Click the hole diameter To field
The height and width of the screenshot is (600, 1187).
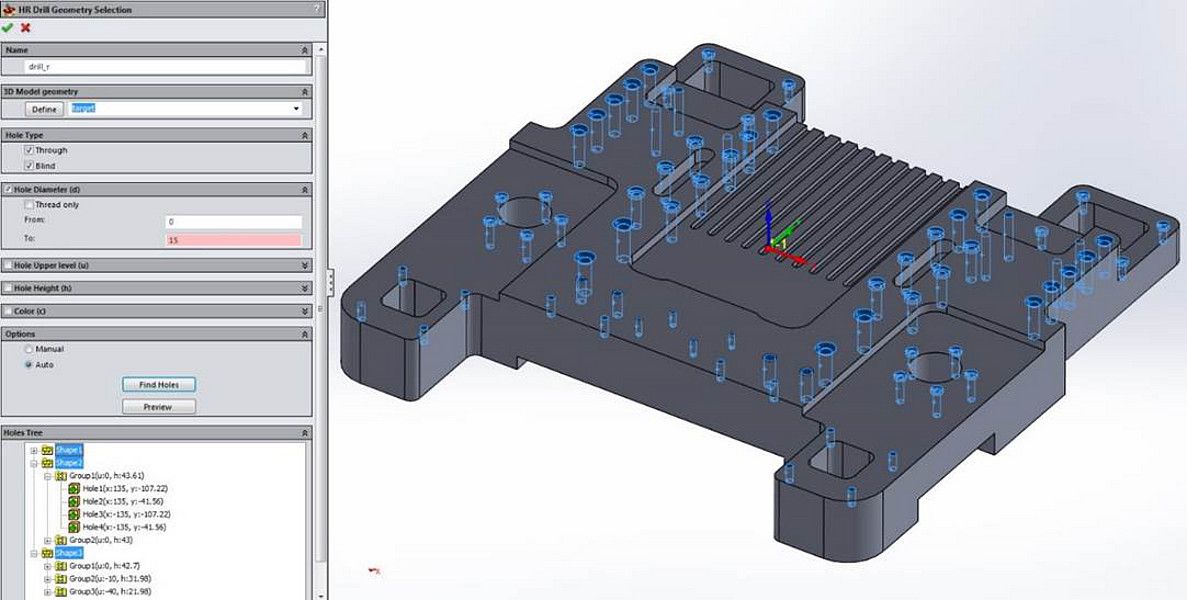[233, 240]
